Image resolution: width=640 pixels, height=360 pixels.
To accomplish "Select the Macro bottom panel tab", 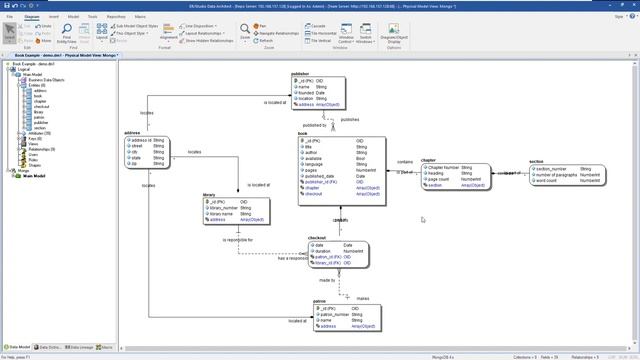I will click(x=104, y=347).
